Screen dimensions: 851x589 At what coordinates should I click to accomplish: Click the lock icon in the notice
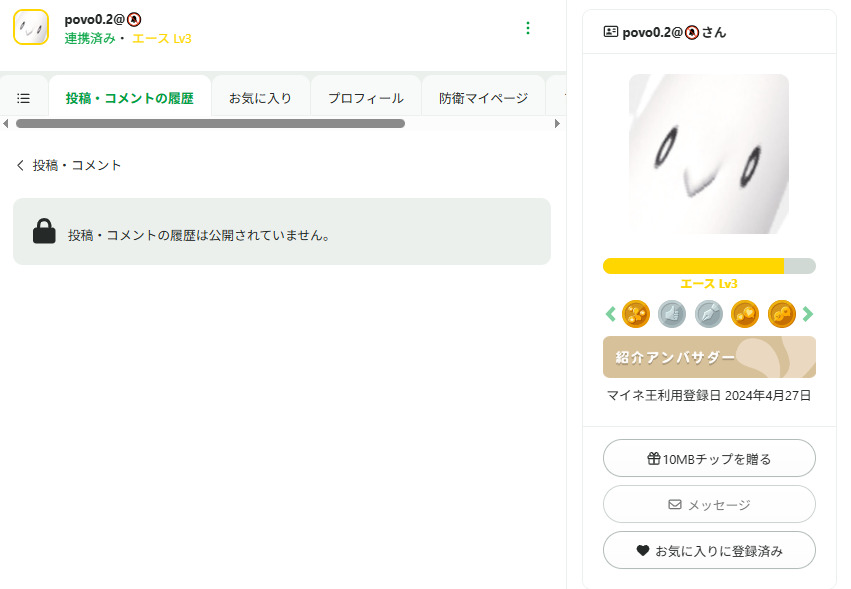[x=44, y=232]
